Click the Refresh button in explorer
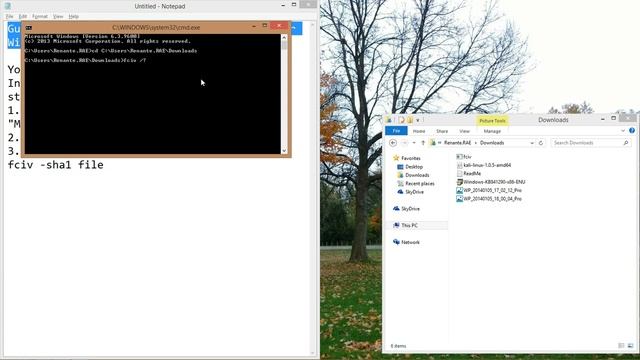 coord(541,143)
